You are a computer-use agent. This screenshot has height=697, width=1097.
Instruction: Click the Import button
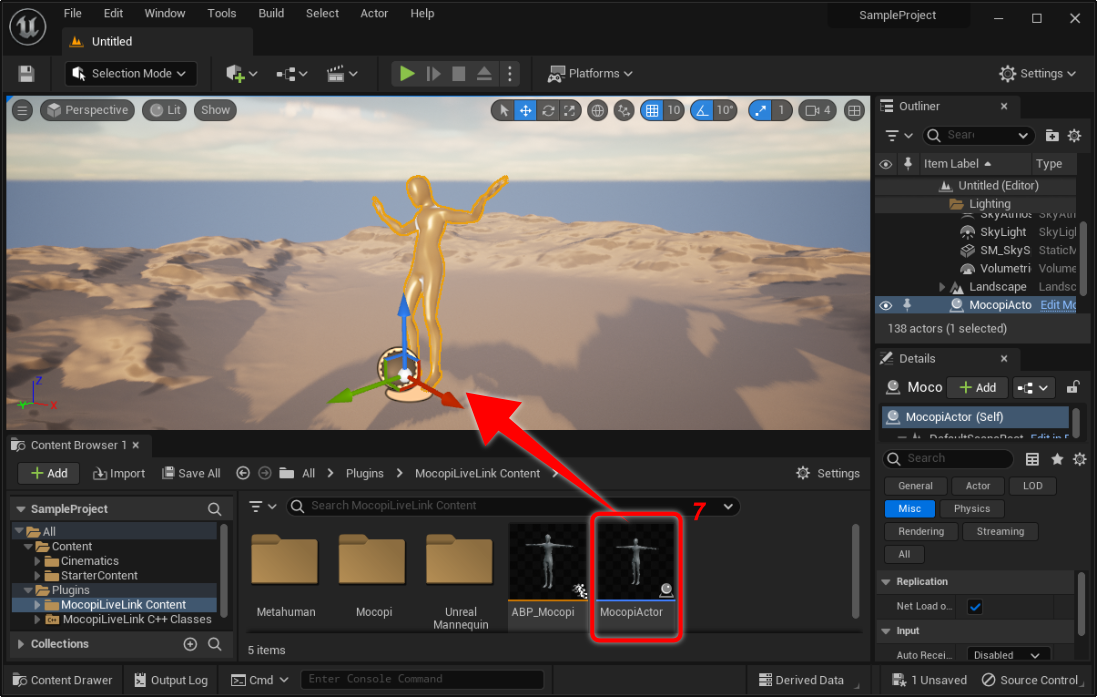[x=119, y=473]
